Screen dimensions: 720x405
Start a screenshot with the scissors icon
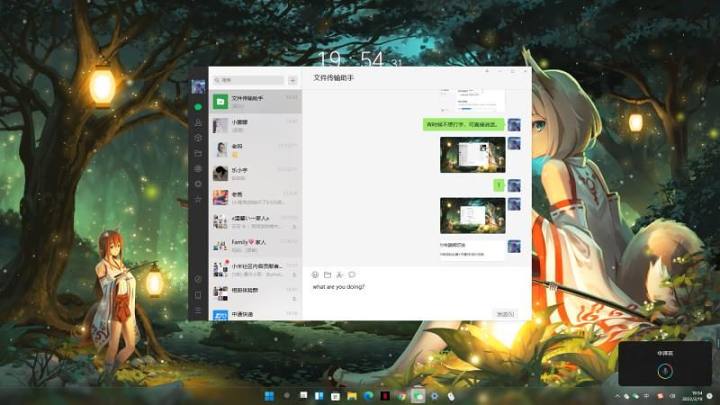pos(339,275)
